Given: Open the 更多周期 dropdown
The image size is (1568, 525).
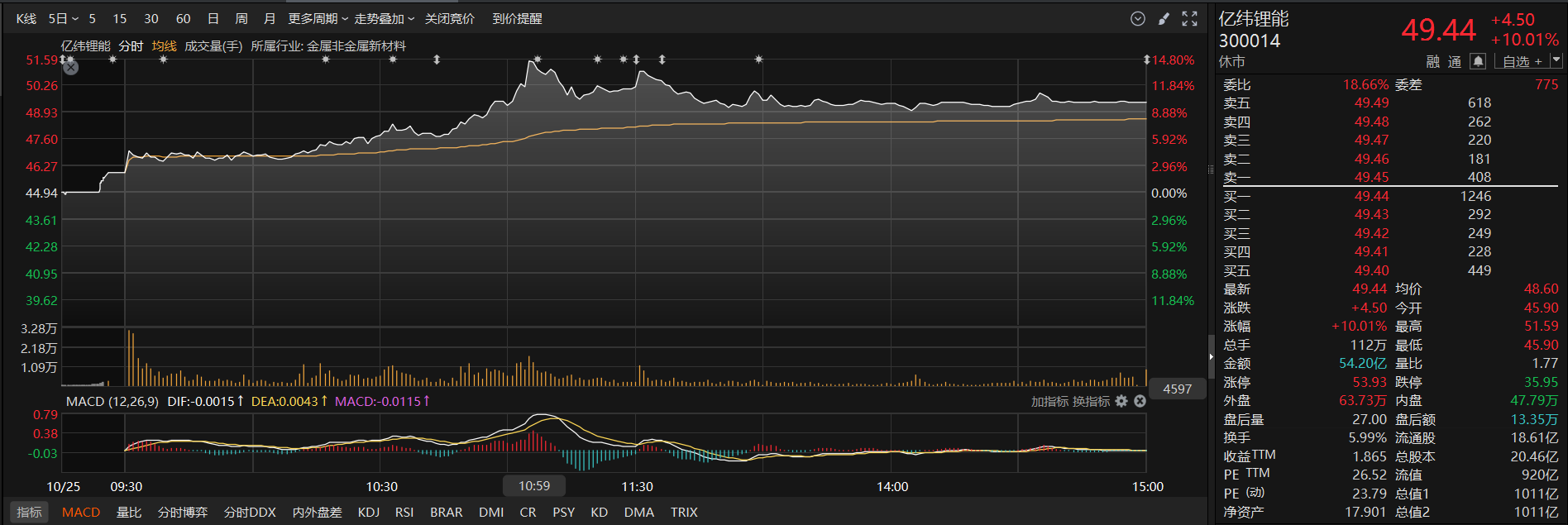Looking at the screenshot, I should coord(318,19).
